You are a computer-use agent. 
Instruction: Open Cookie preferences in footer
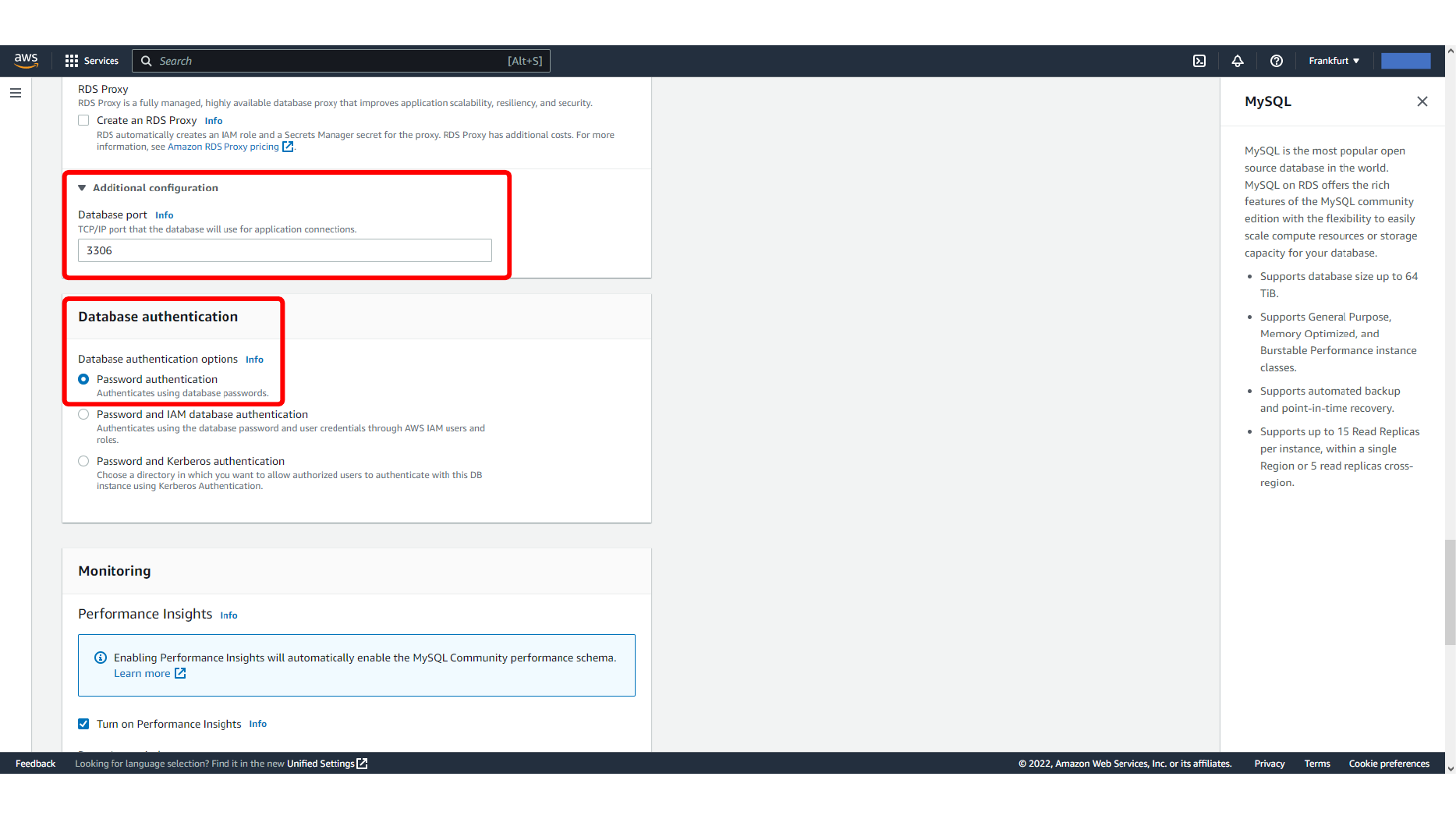pyautogui.click(x=1389, y=764)
